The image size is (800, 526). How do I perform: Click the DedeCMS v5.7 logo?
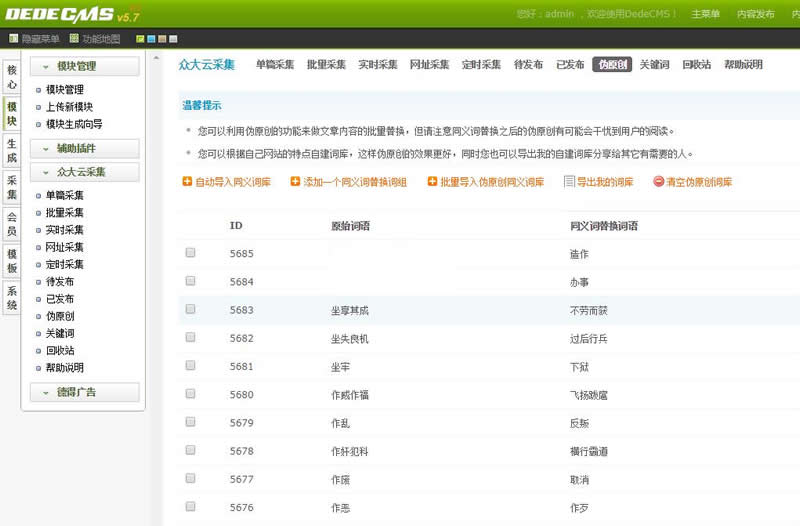coord(70,14)
